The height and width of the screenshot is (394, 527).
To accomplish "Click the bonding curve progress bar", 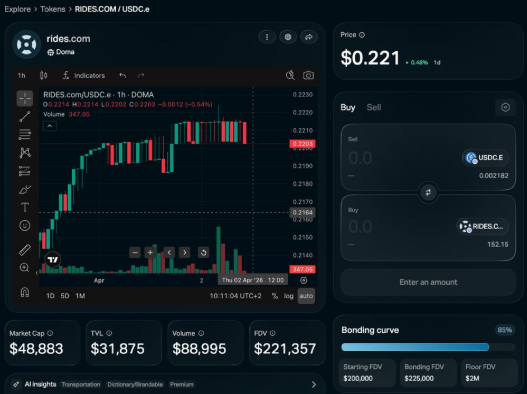I will point(428,347).
